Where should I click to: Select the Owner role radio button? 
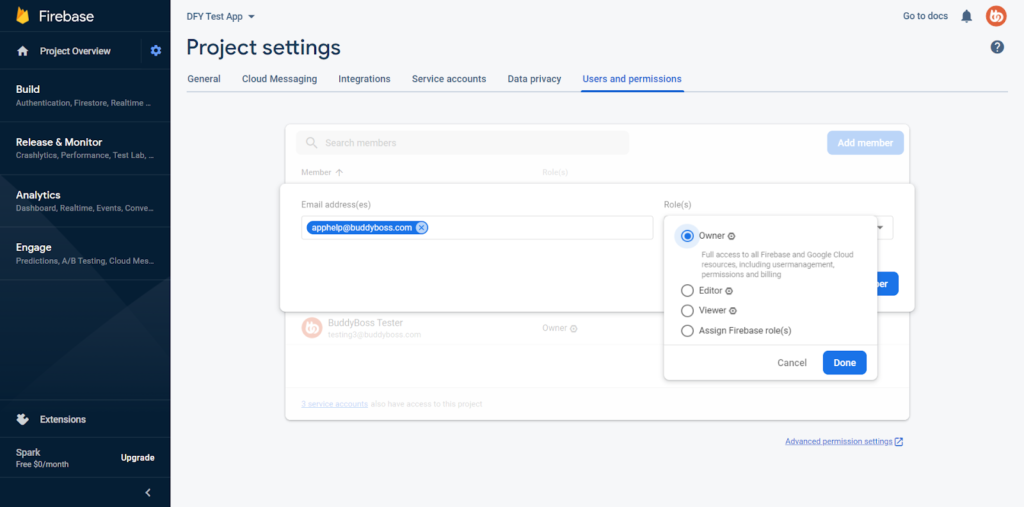(687, 236)
